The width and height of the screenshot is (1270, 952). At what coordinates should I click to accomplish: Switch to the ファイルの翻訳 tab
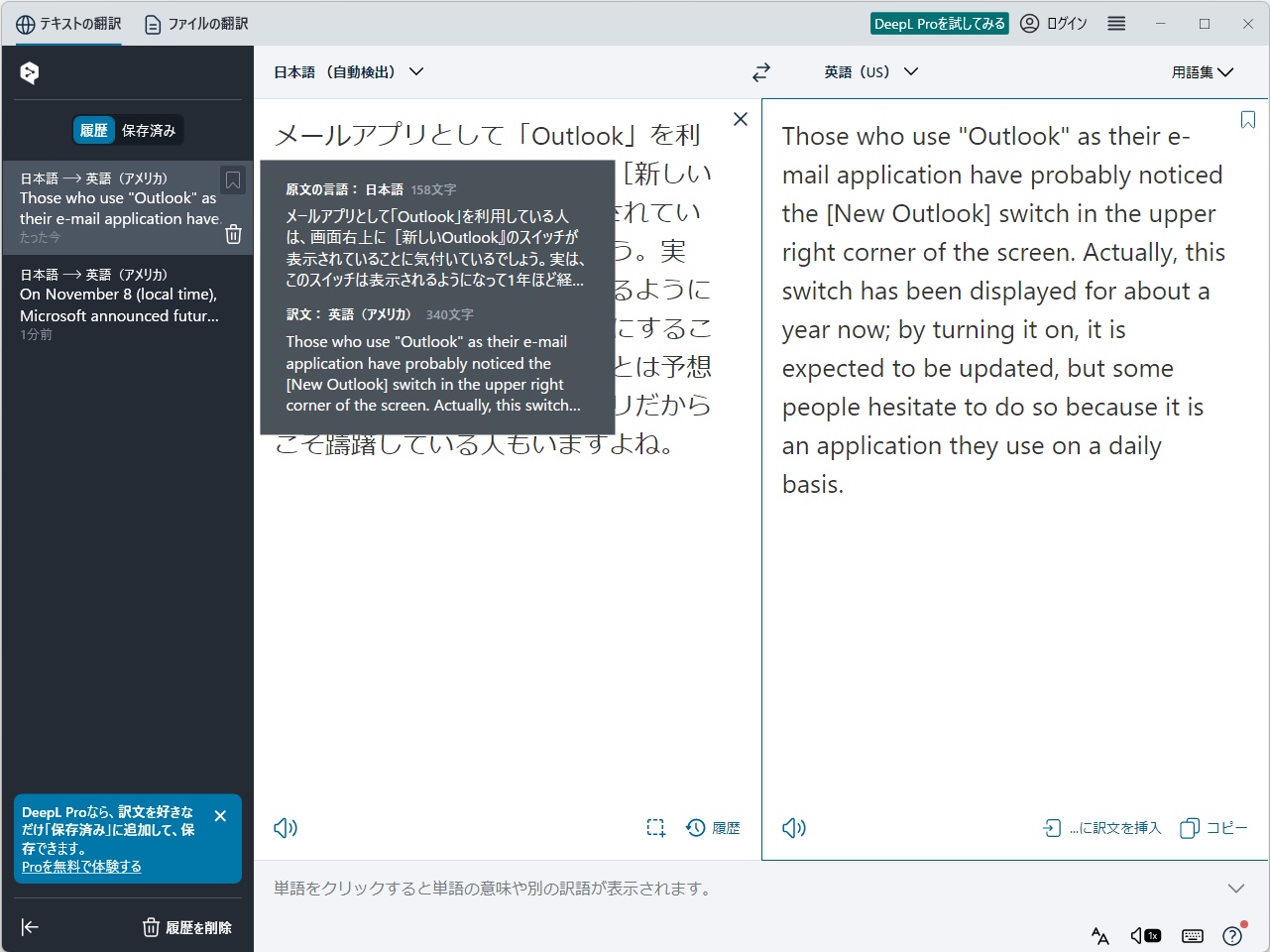point(194,23)
